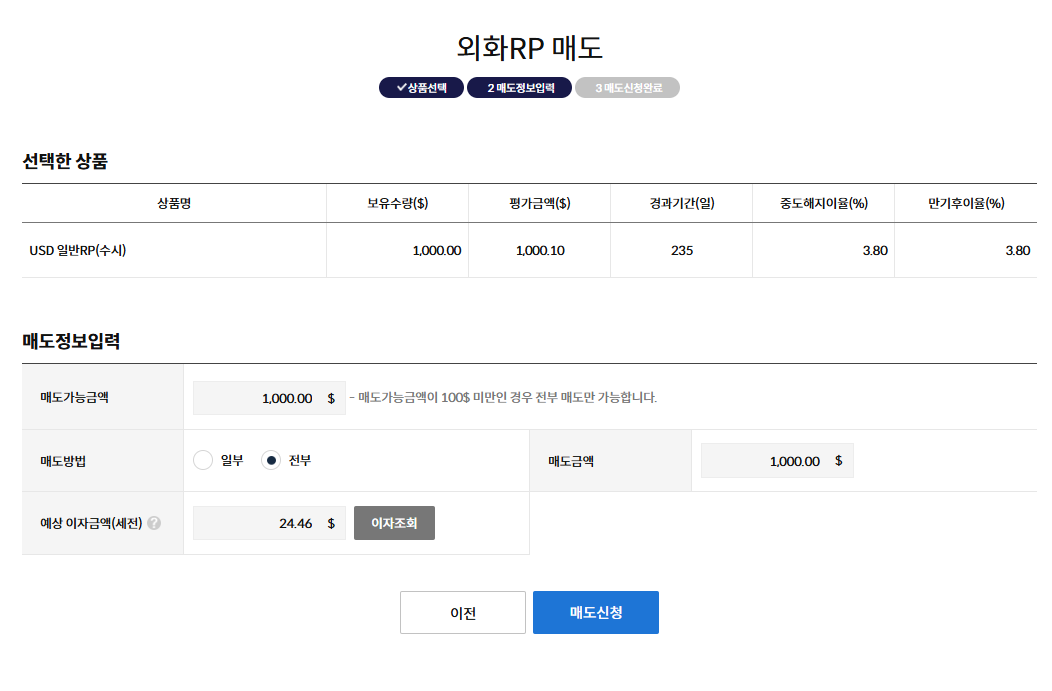
Task: Open the 상품선택 step tab
Action: (419, 87)
